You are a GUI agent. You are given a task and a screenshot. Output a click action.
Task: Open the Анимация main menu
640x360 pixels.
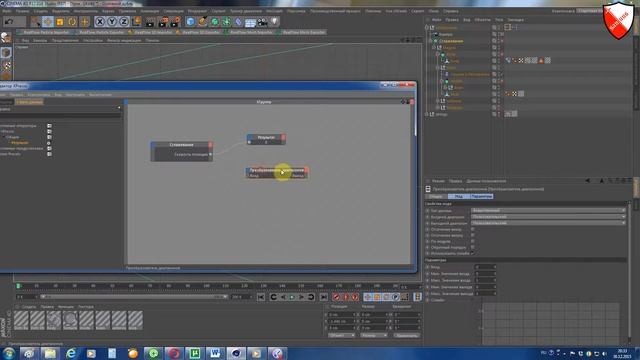(149, 11)
